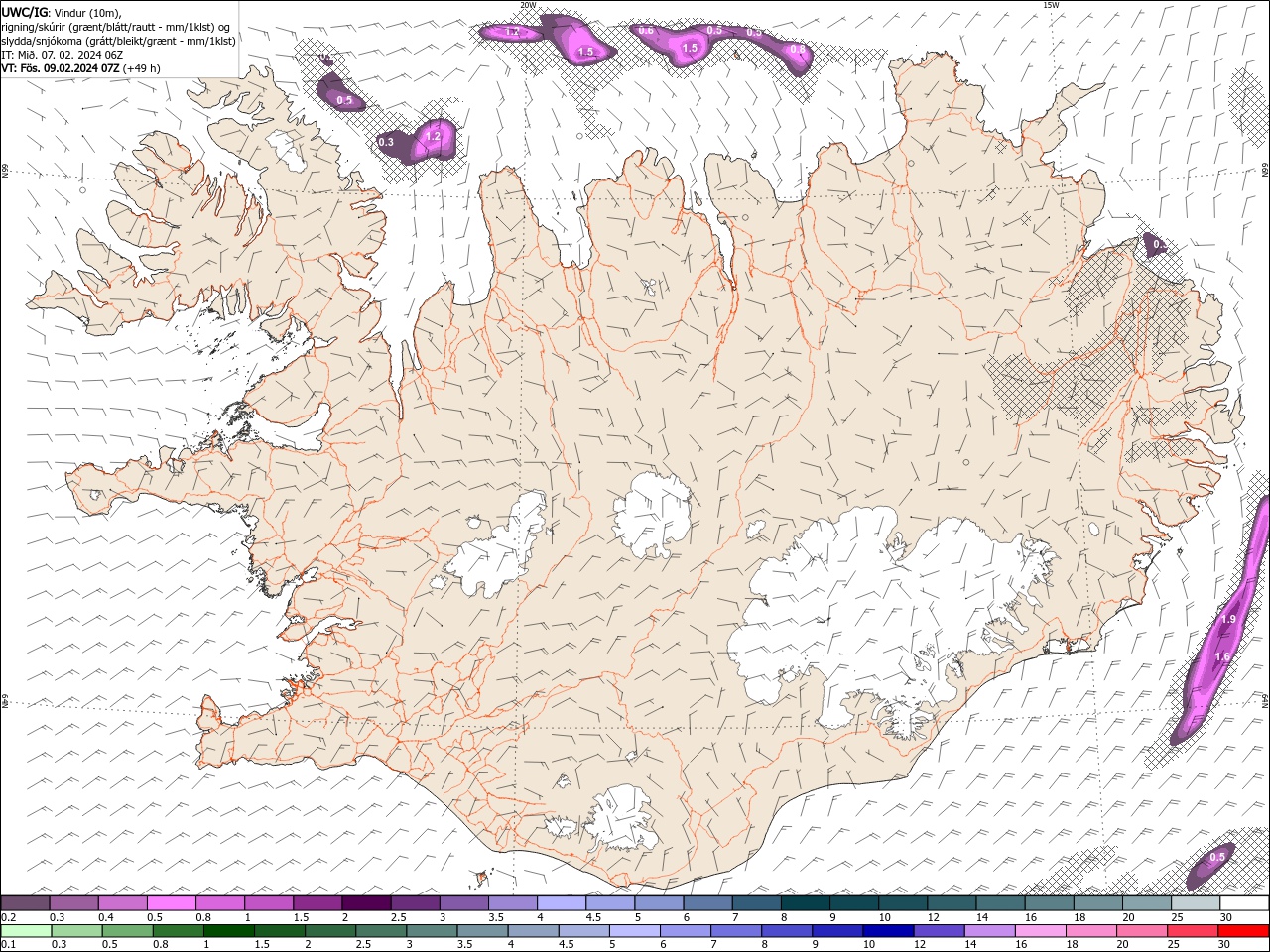
Task: Click the darkest green swatch labeled 1
Action: click(229, 931)
